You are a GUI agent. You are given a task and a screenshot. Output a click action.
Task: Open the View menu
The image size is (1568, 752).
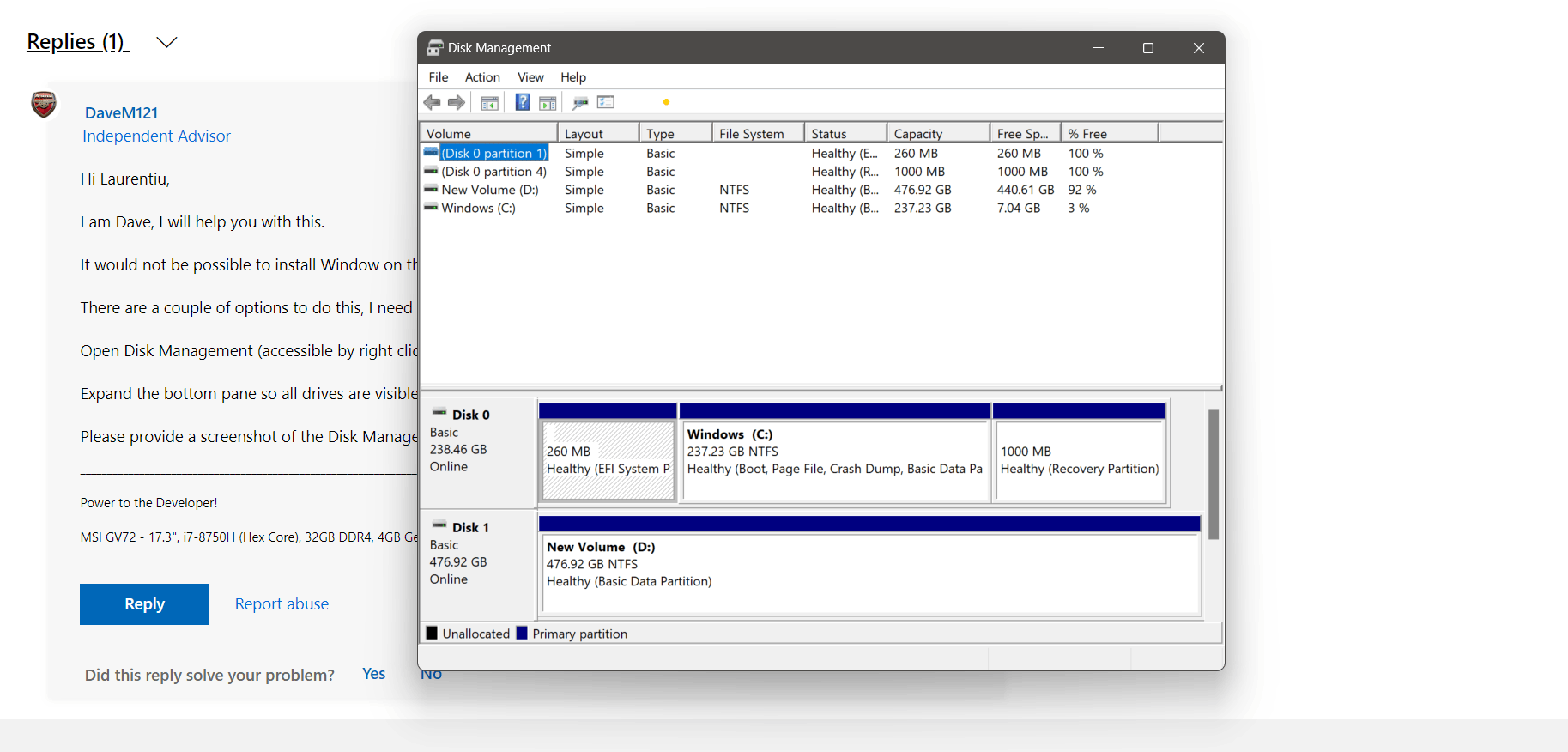point(530,77)
